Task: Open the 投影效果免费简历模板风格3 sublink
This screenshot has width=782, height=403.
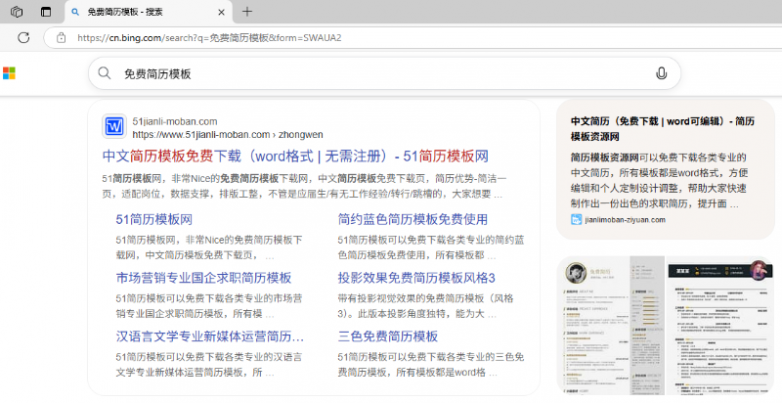Action: (416, 278)
